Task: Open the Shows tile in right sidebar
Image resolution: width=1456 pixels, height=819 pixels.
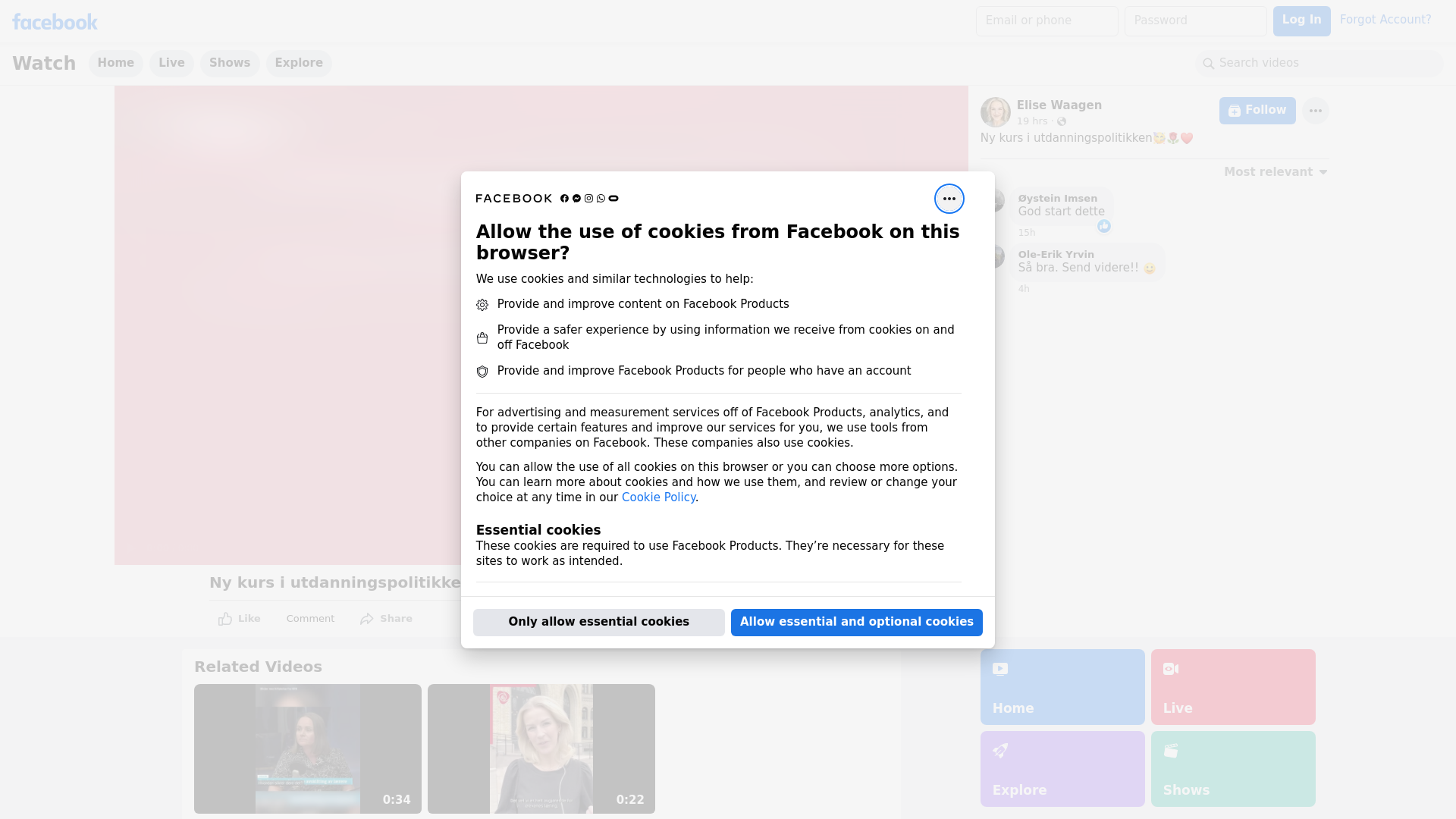Action: [x=1233, y=769]
